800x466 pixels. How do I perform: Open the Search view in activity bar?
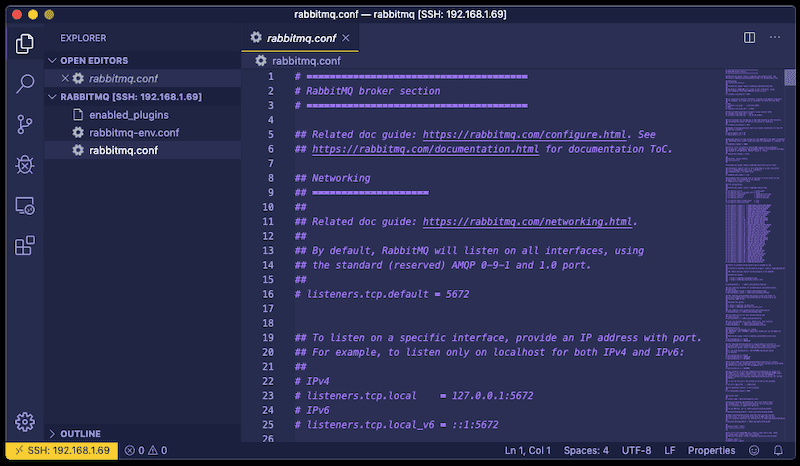point(24,84)
